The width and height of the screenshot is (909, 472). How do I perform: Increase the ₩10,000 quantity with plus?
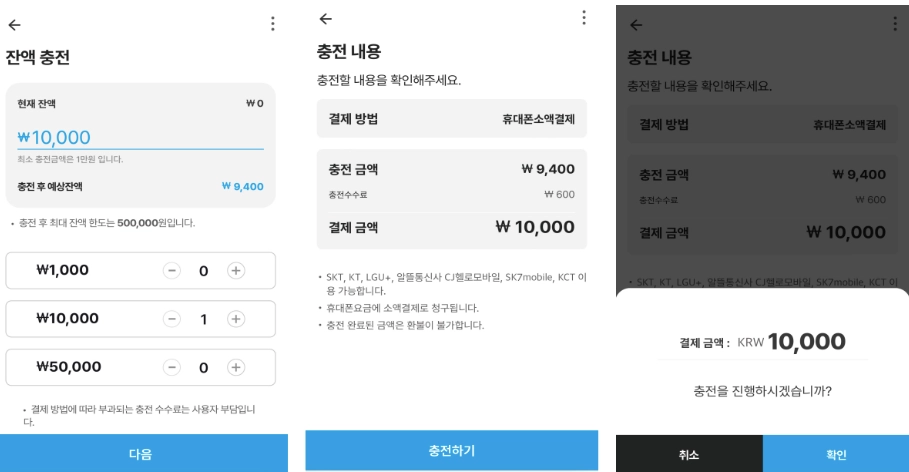coord(236,319)
